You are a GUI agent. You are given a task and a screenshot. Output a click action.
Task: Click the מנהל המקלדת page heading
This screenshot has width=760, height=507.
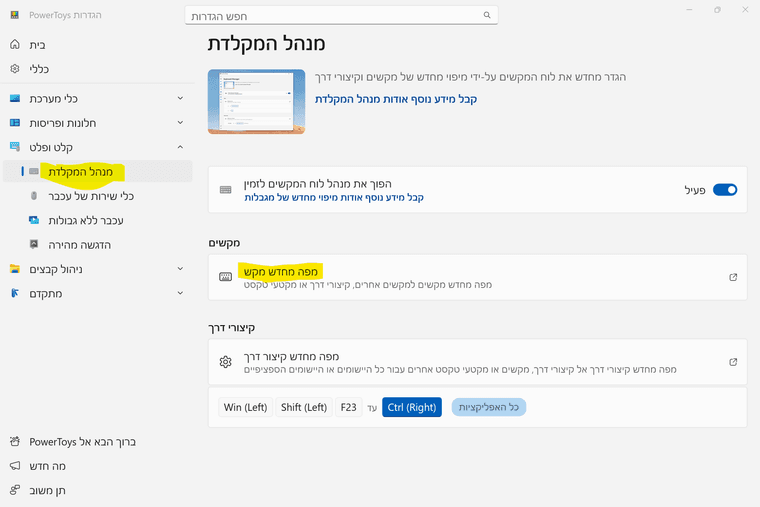(x=266, y=44)
